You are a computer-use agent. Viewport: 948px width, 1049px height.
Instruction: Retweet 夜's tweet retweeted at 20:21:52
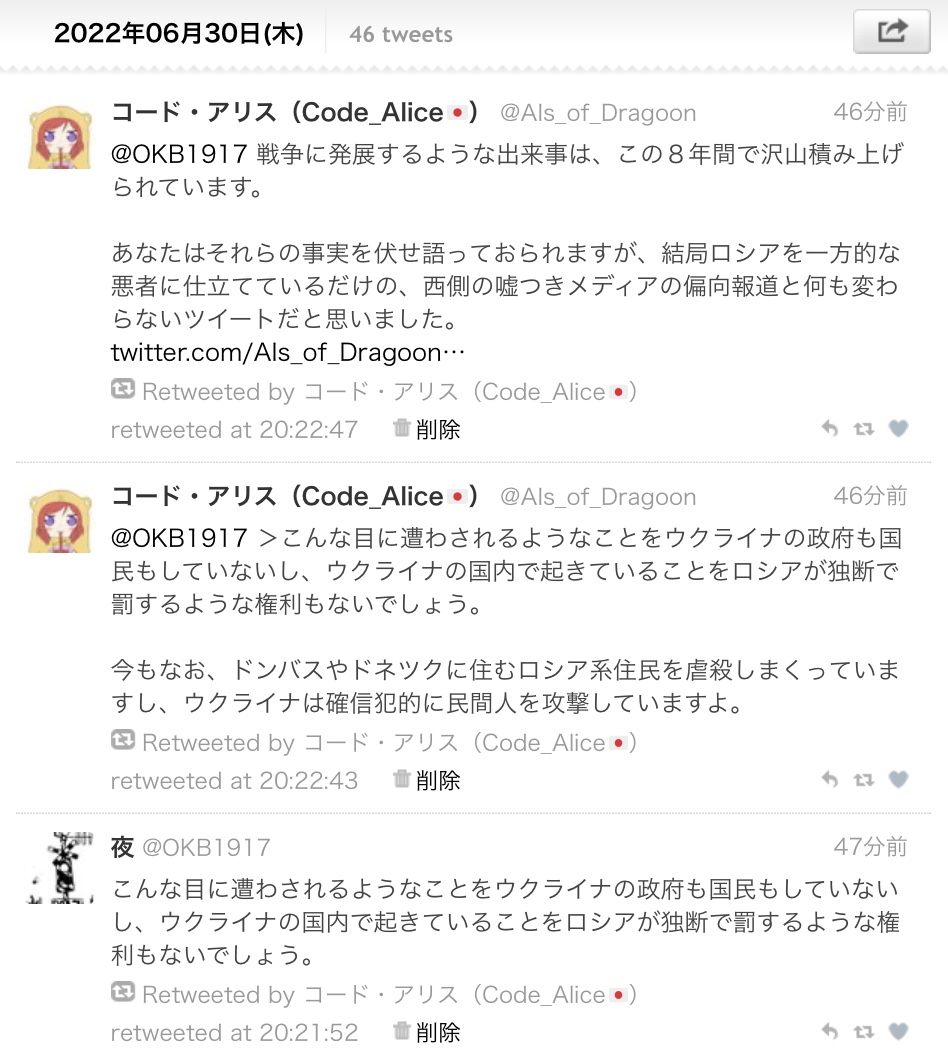(864, 1032)
